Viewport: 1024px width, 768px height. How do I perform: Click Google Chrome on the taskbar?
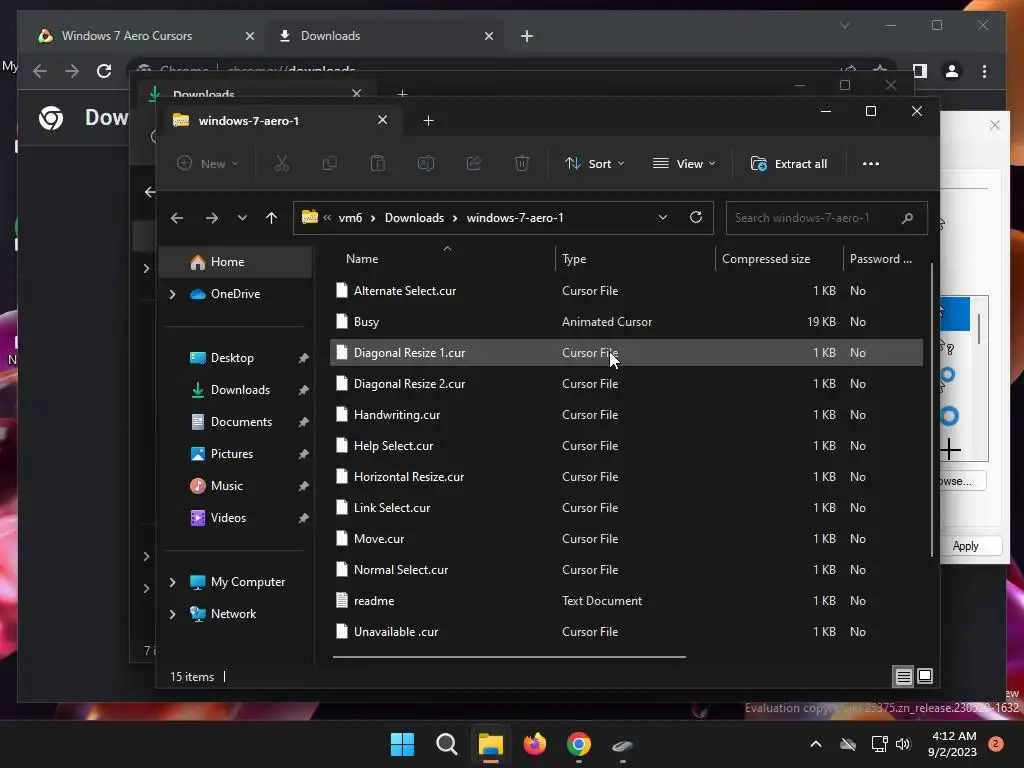[x=579, y=744]
